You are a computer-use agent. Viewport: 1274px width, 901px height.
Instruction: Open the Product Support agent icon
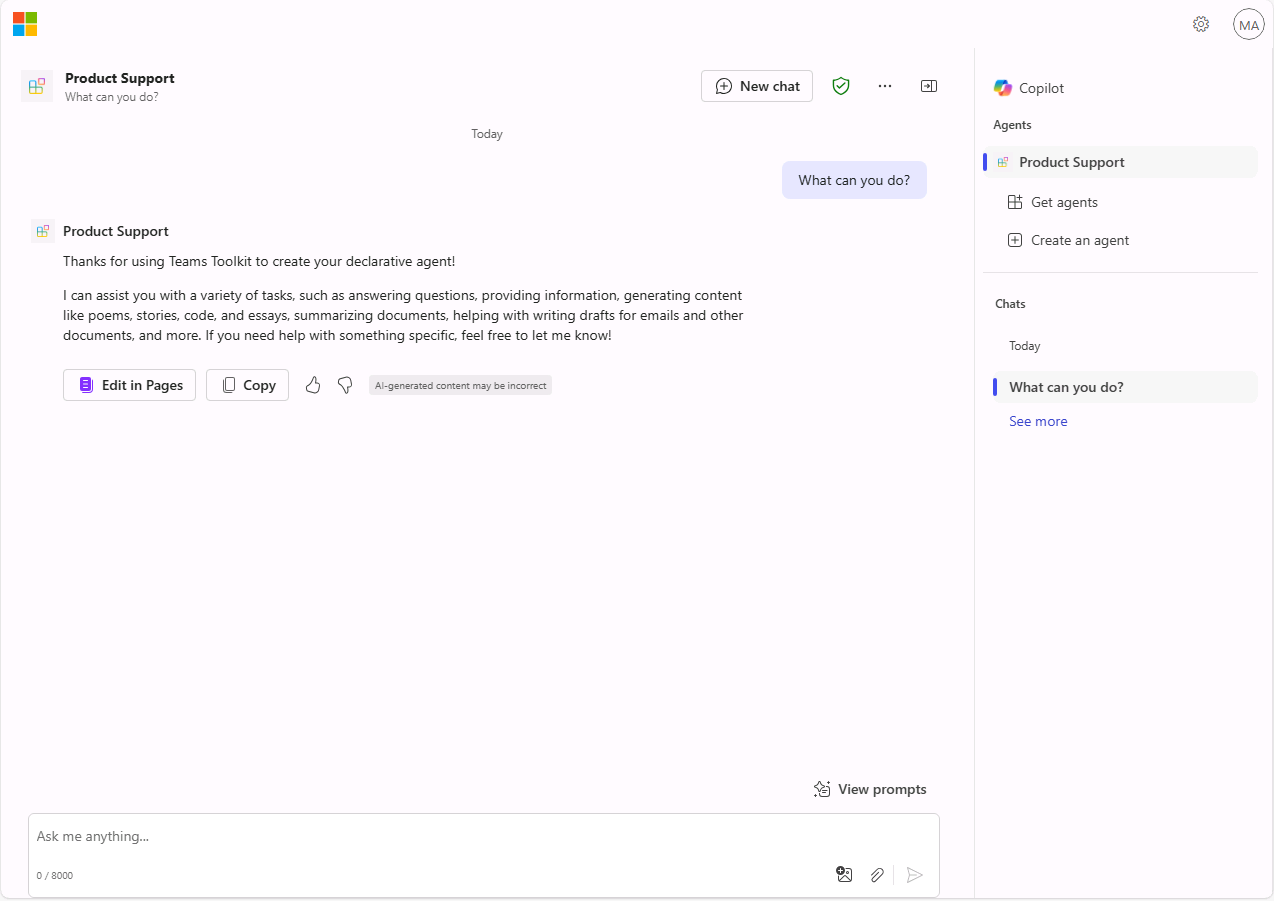36,86
